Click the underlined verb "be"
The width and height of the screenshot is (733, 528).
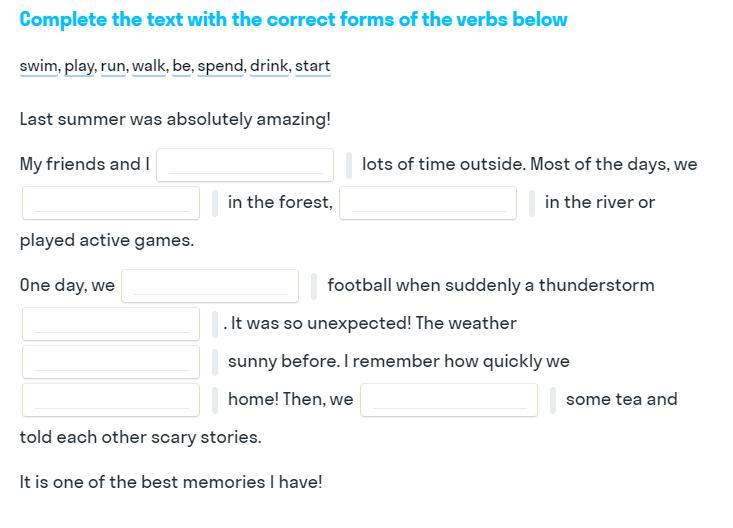tap(181, 66)
